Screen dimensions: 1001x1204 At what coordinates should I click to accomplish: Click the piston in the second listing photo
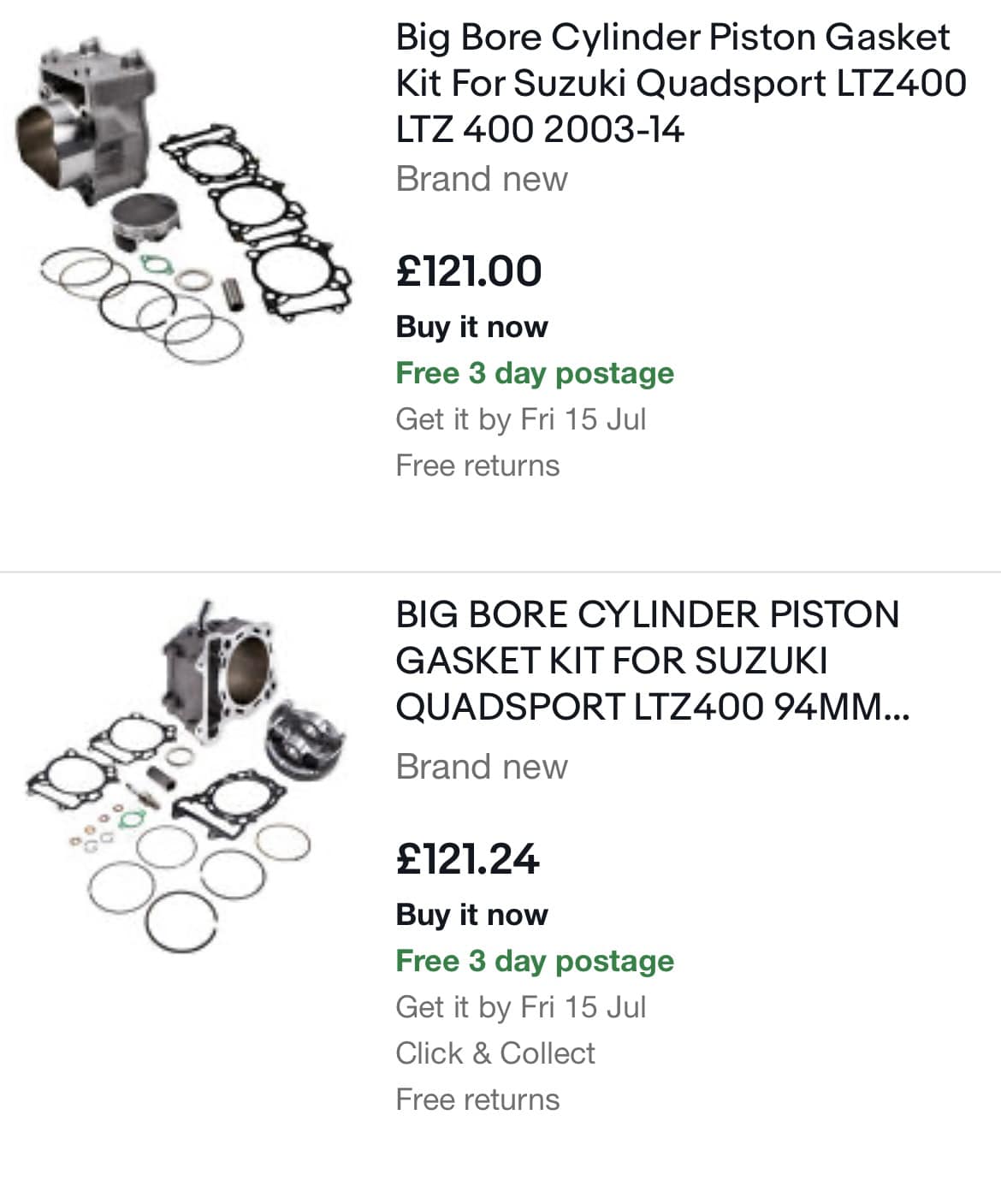pos(305,735)
